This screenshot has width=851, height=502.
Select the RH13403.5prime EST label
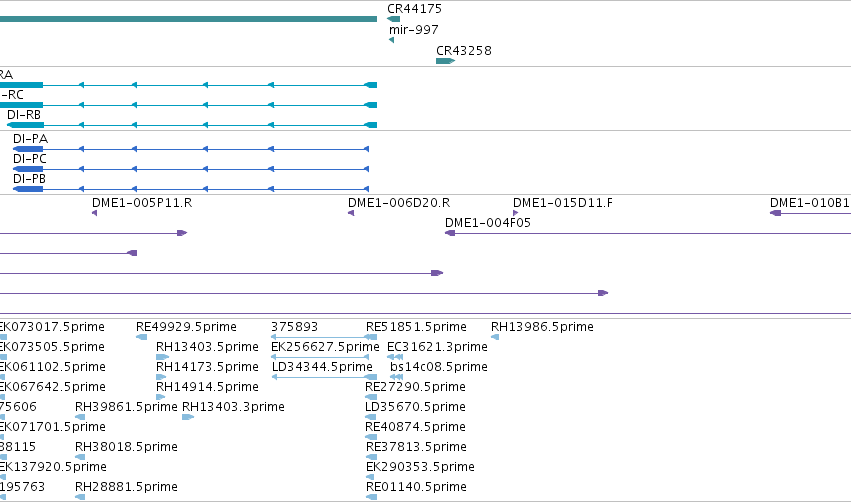click(207, 347)
